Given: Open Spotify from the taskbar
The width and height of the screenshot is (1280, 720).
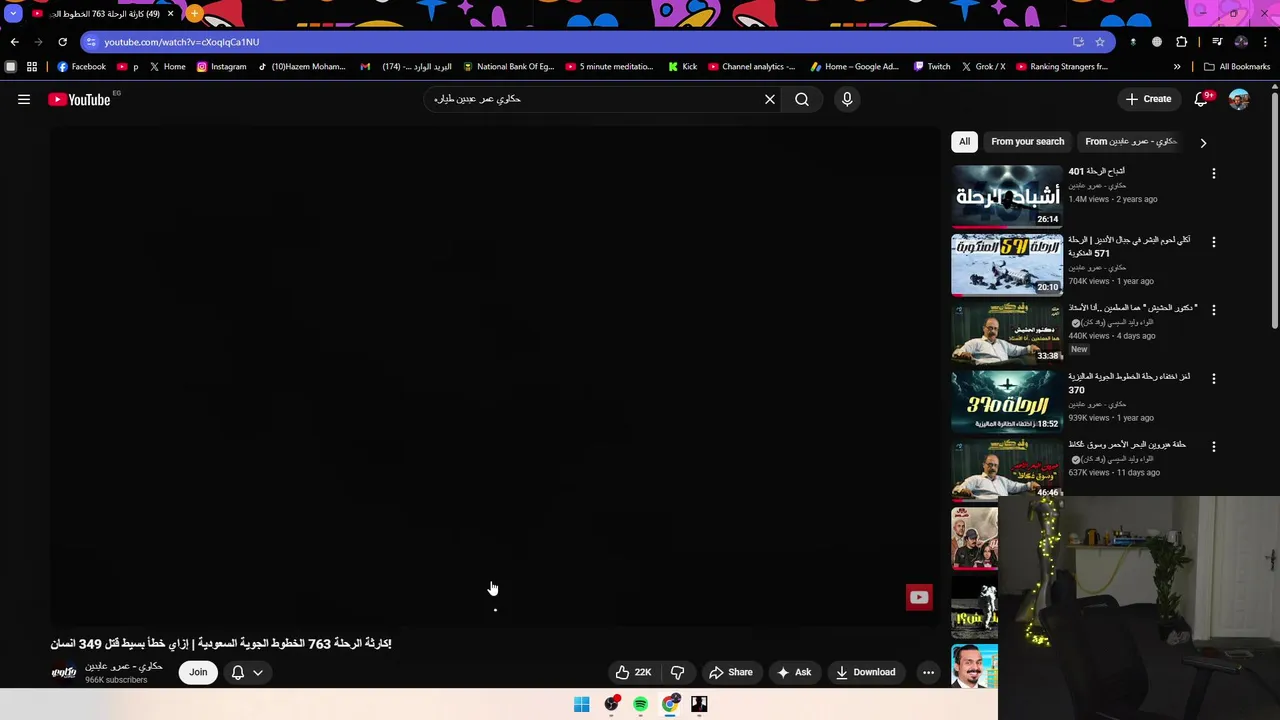Looking at the screenshot, I should click(640, 704).
